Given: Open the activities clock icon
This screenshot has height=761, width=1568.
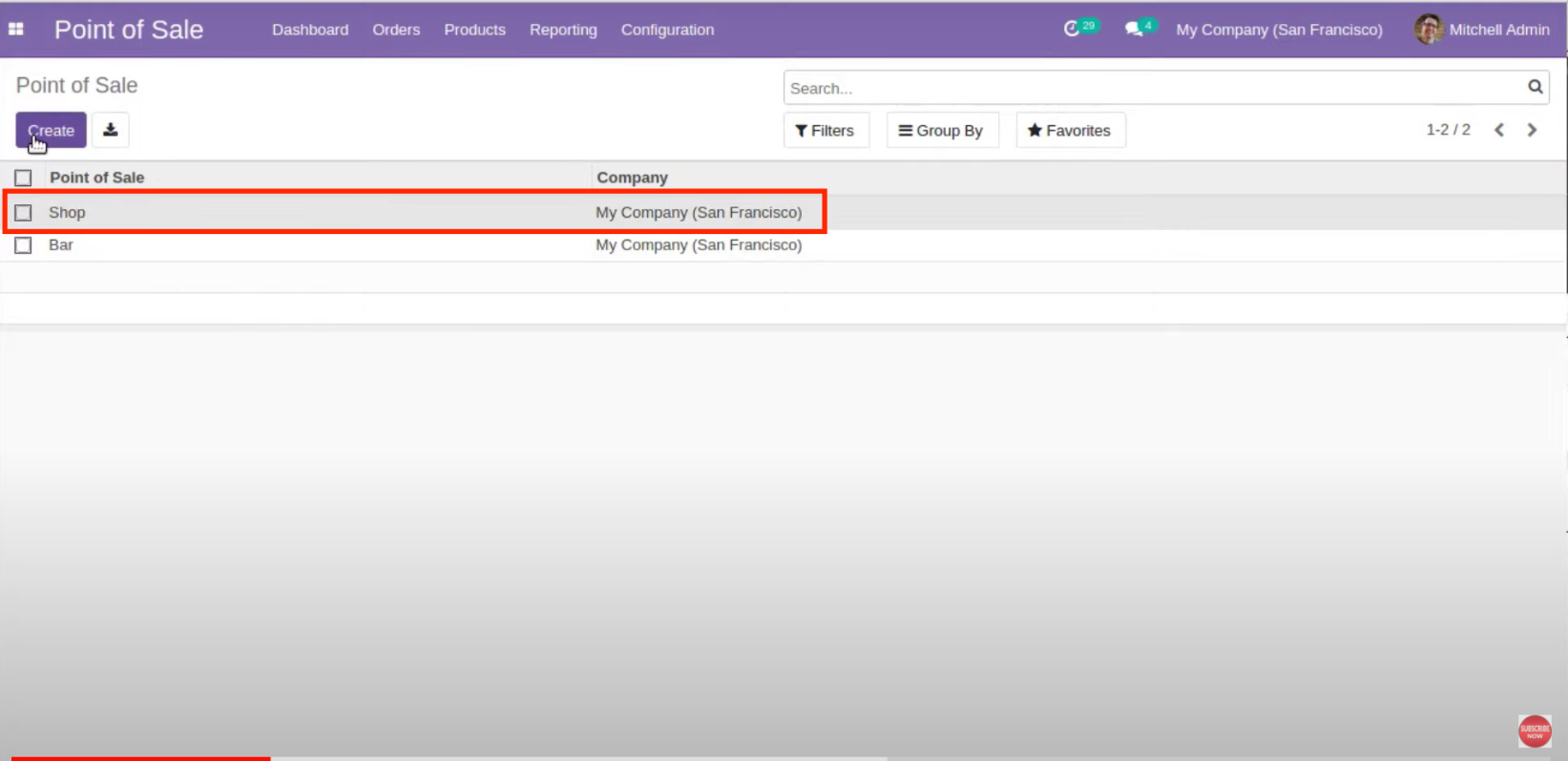Looking at the screenshot, I should pos(1072,29).
